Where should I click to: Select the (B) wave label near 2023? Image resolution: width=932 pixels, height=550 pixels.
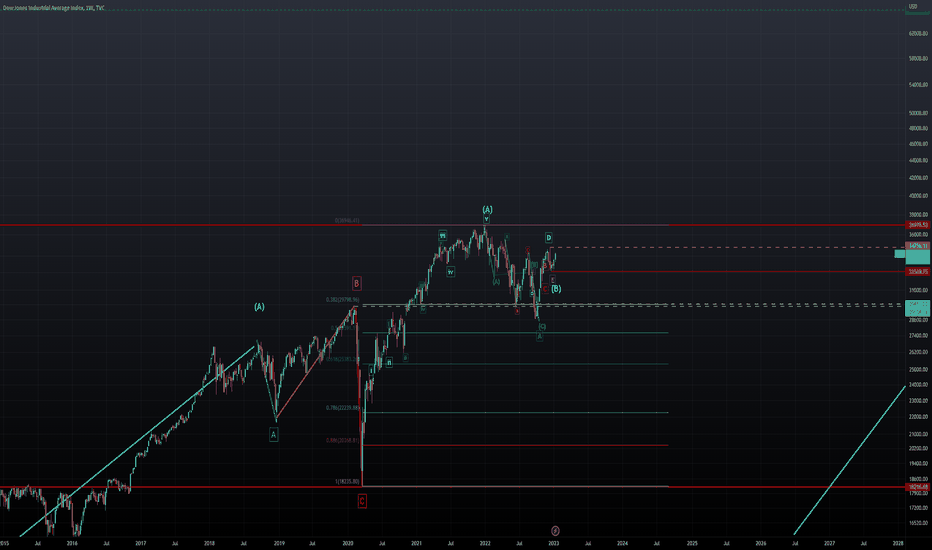point(556,289)
